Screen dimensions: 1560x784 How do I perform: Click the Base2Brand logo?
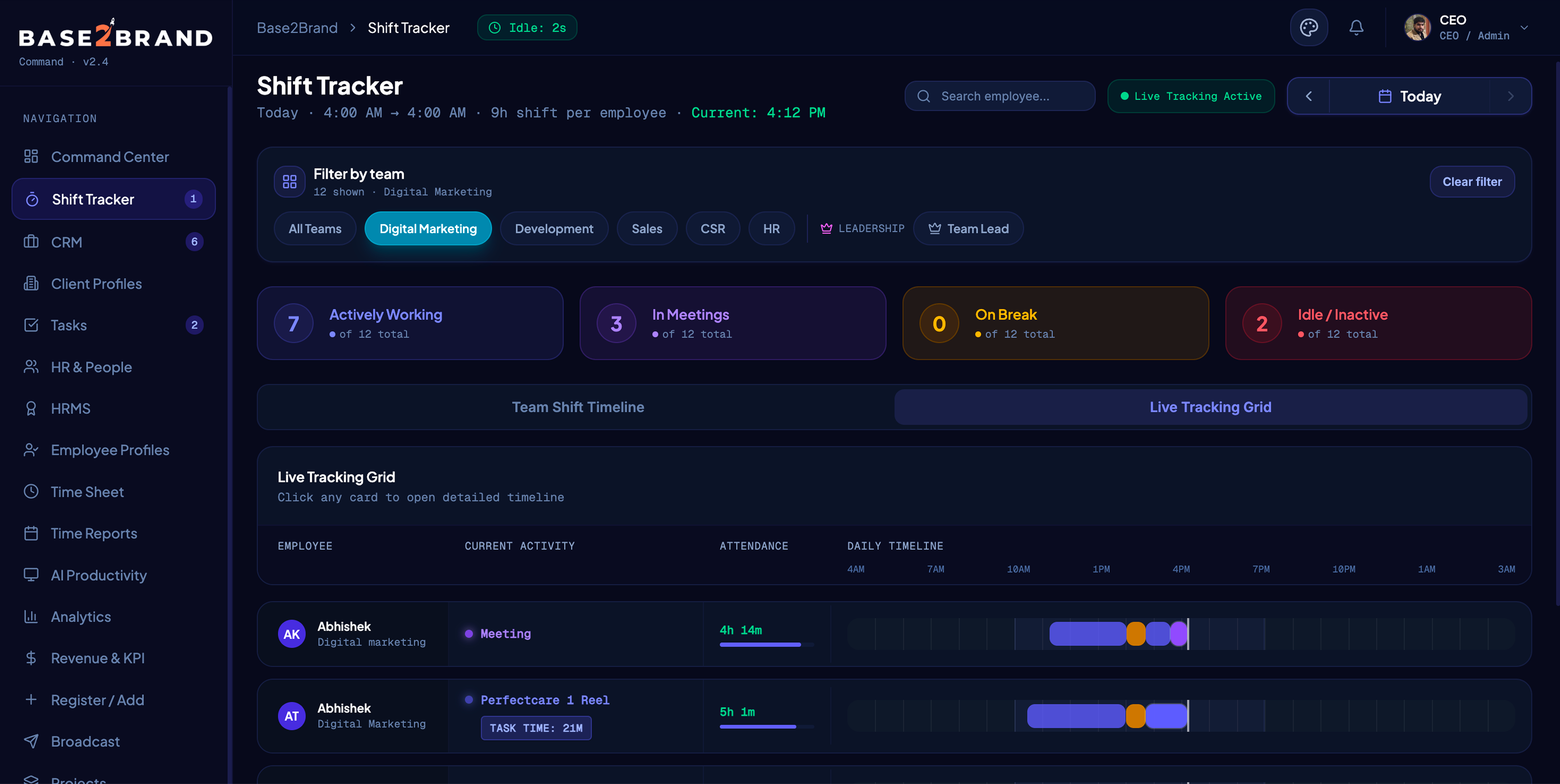(115, 34)
